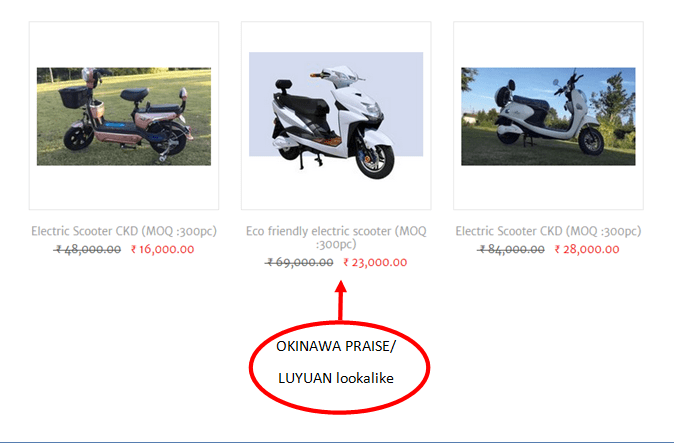
Task: Click the third Electric Scooter CKD title
Action: [x=548, y=231]
